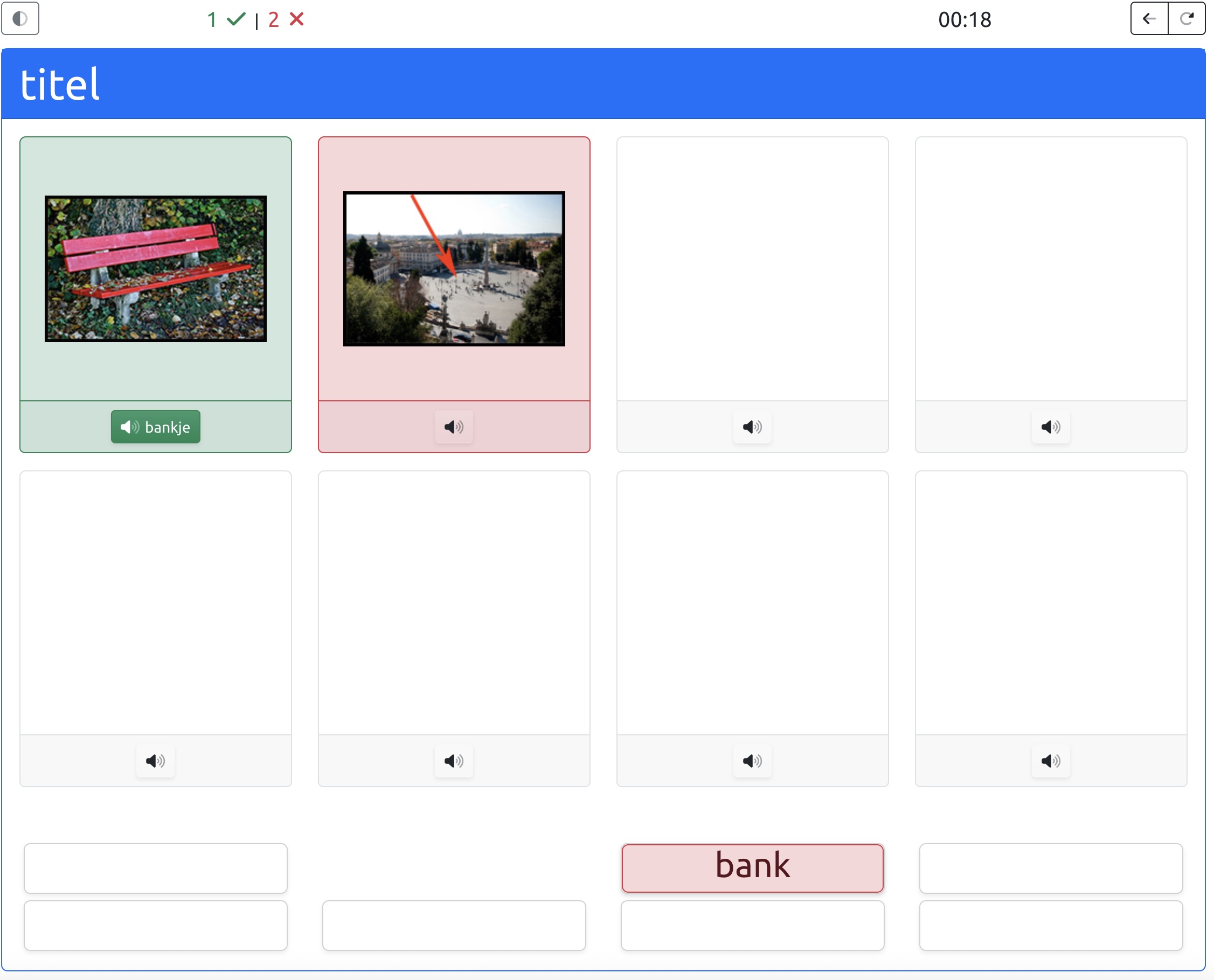Play audio under the city square picture
Viewport: 1214px width, 980px height.
click(x=453, y=427)
